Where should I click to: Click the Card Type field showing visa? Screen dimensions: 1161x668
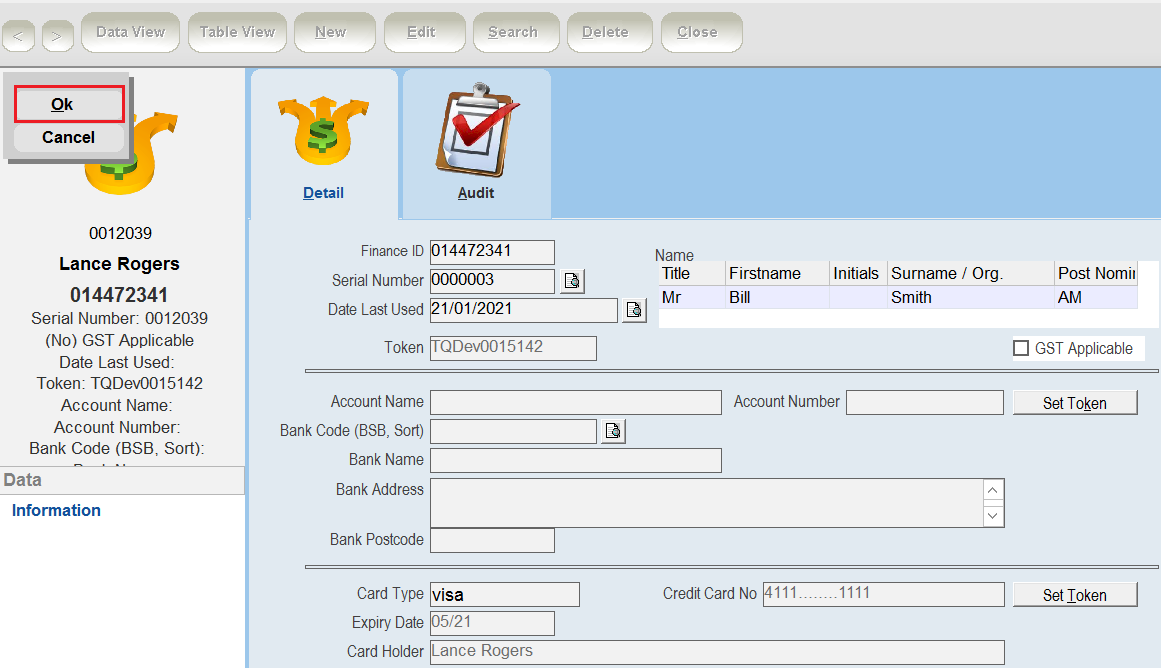pyautogui.click(x=505, y=595)
